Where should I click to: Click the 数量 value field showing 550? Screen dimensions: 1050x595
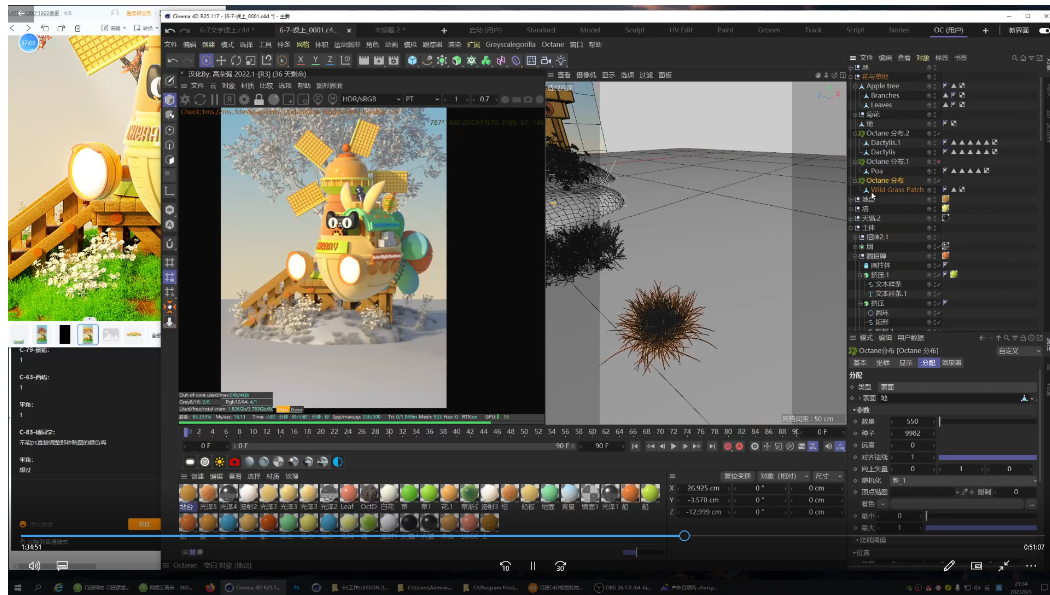pos(912,422)
